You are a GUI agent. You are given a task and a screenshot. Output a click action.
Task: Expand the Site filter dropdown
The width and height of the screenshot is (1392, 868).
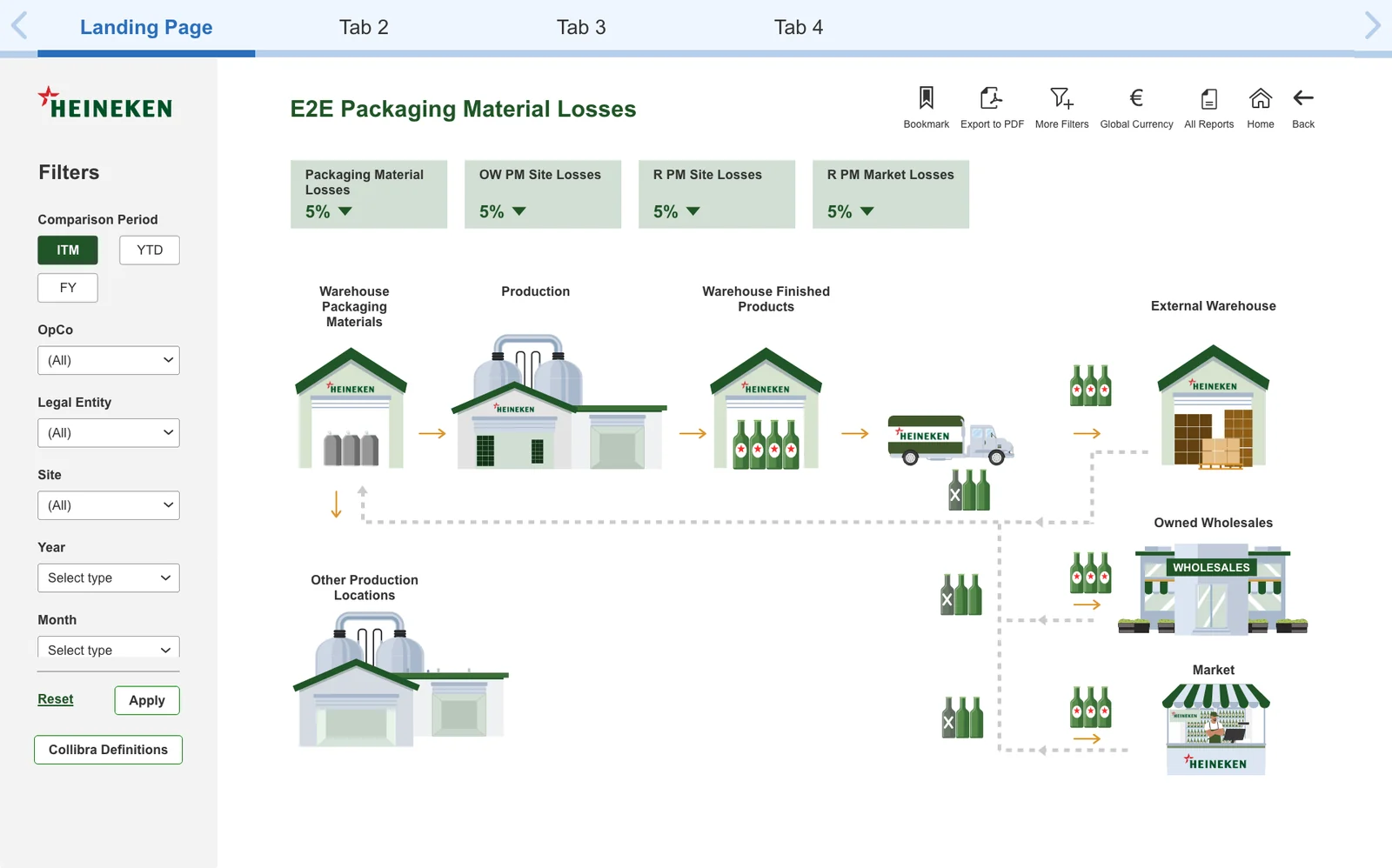[109, 505]
